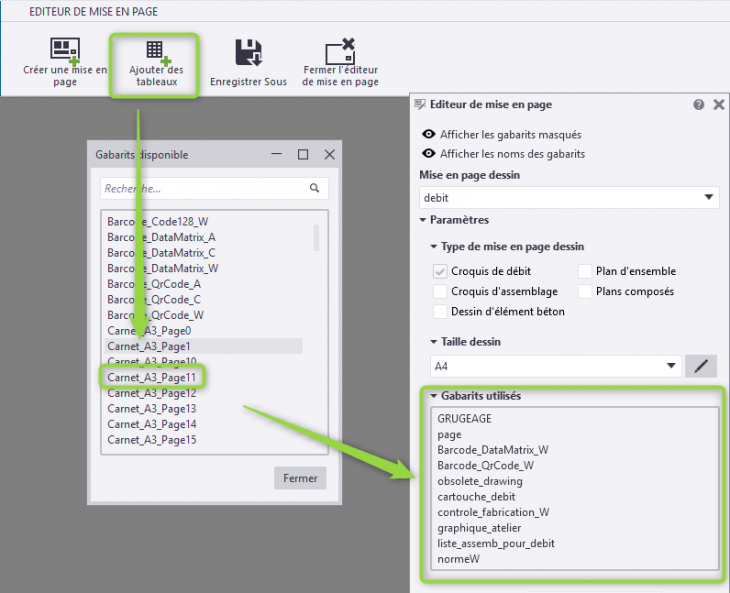Click search magnifier in Gabarits disponible
The height and width of the screenshot is (593, 730).
tap(314, 188)
